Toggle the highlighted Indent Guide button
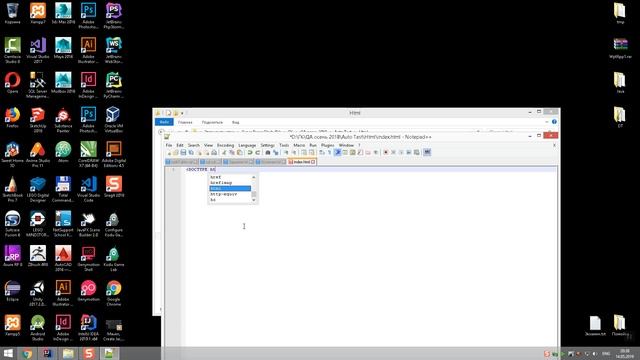 coord(338,152)
